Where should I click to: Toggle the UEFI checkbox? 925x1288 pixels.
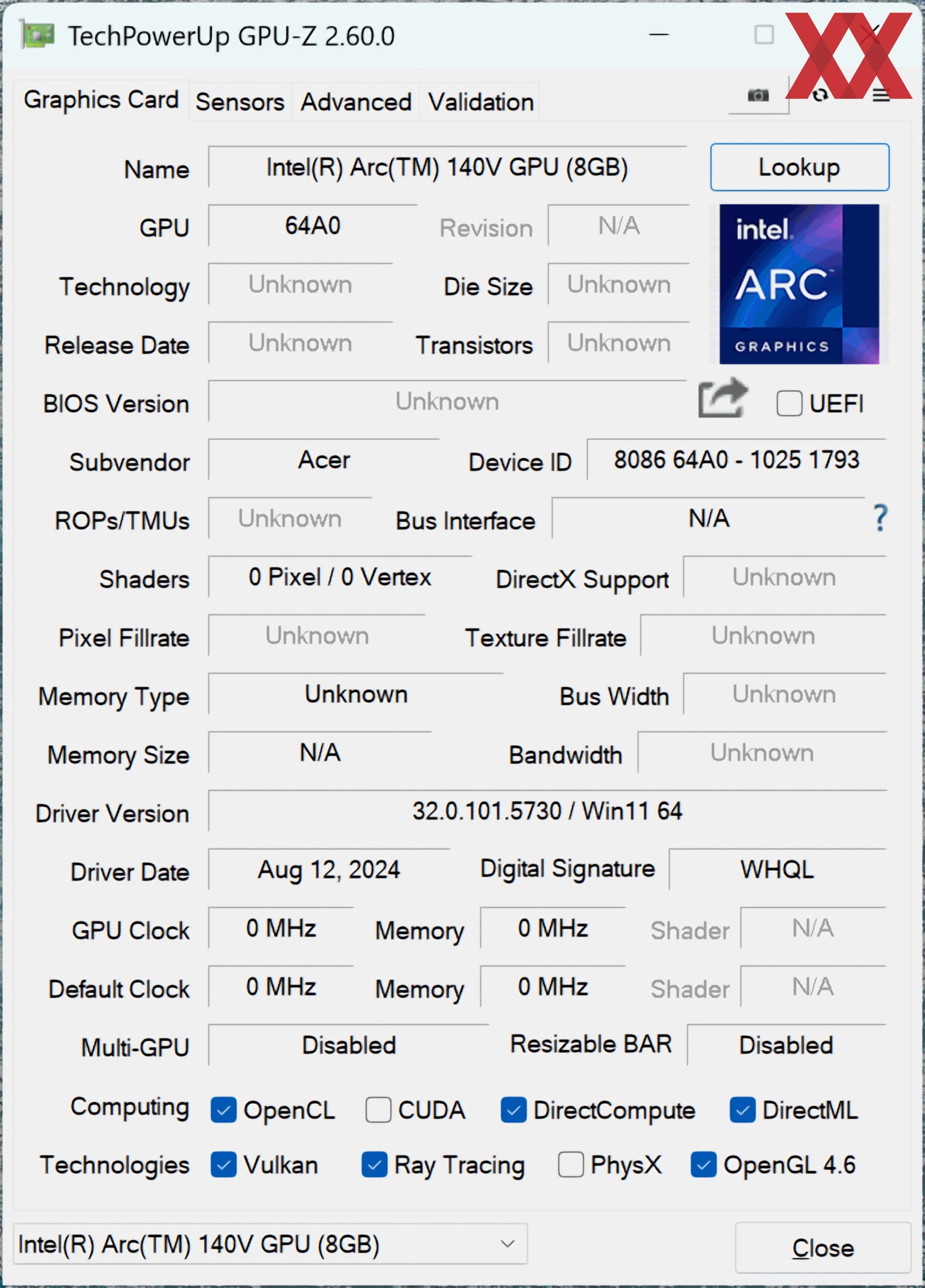pos(789,404)
